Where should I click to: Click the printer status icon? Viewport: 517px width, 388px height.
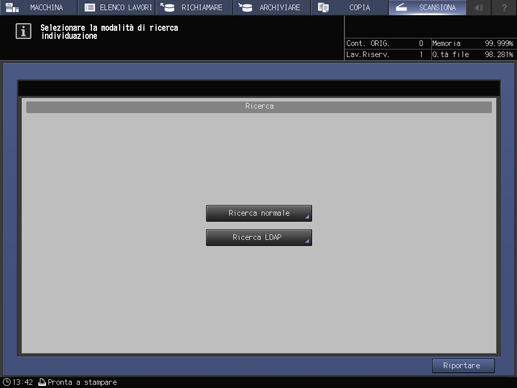click(42, 382)
